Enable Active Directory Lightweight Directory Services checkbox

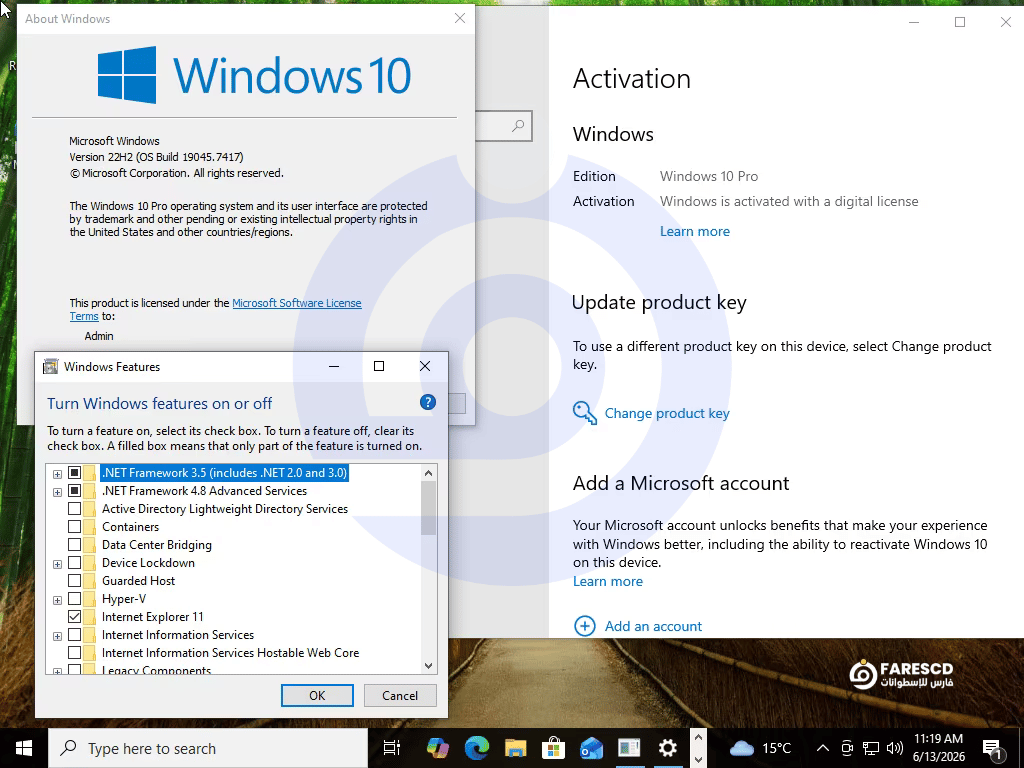74,508
